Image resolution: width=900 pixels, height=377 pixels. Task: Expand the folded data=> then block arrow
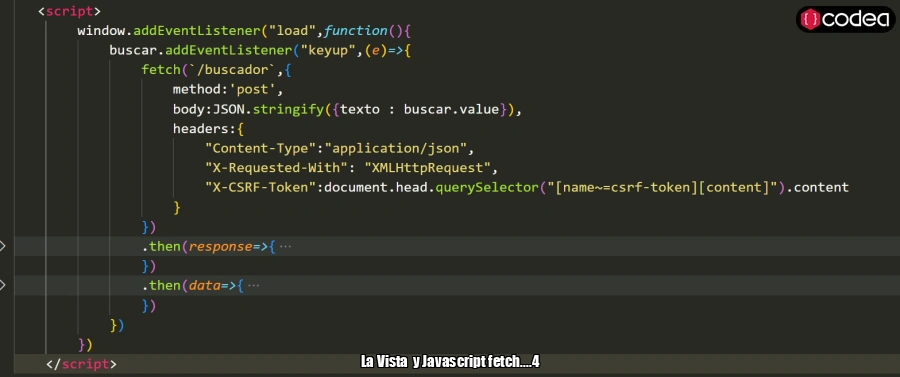(x=3, y=285)
